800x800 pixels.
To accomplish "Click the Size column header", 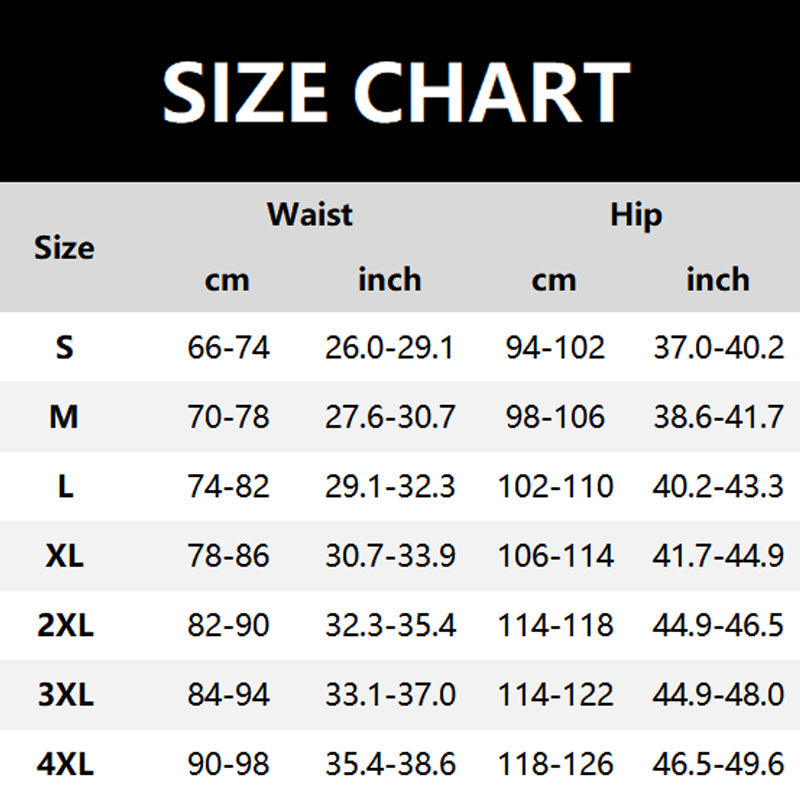I will [x=64, y=247].
